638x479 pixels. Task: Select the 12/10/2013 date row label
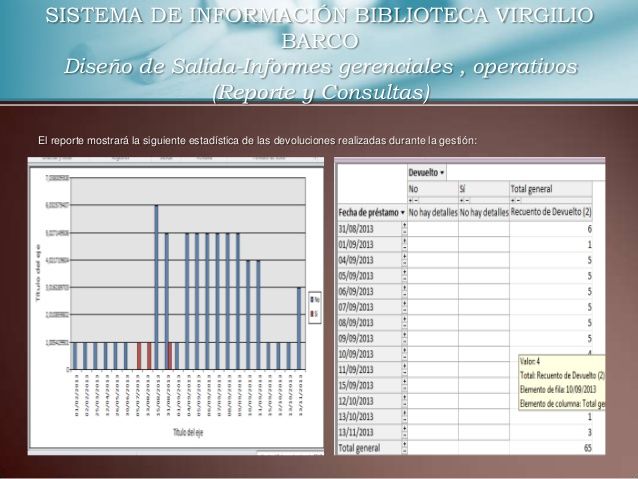point(356,401)
